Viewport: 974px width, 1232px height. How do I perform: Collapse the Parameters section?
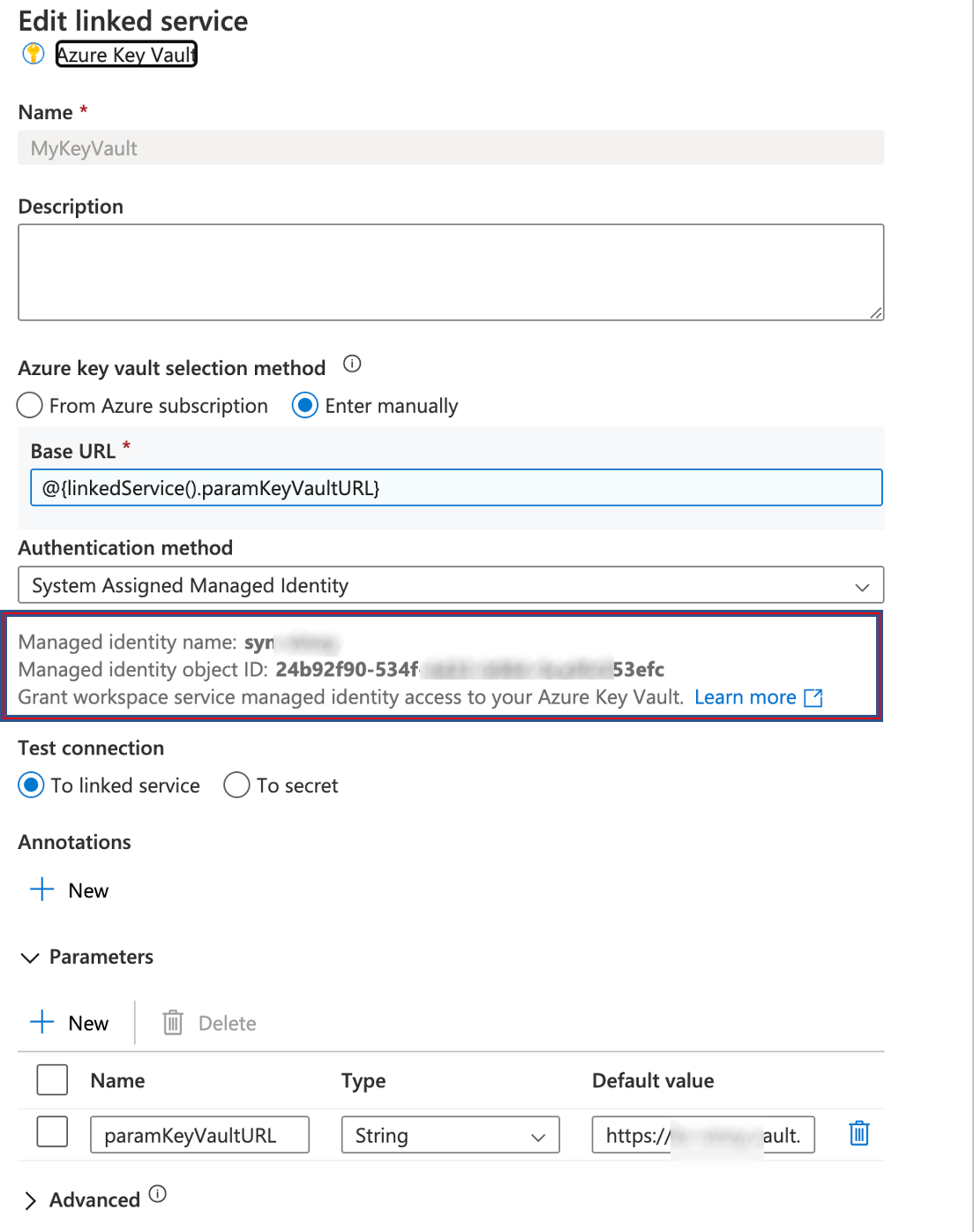tap(31, 958)
